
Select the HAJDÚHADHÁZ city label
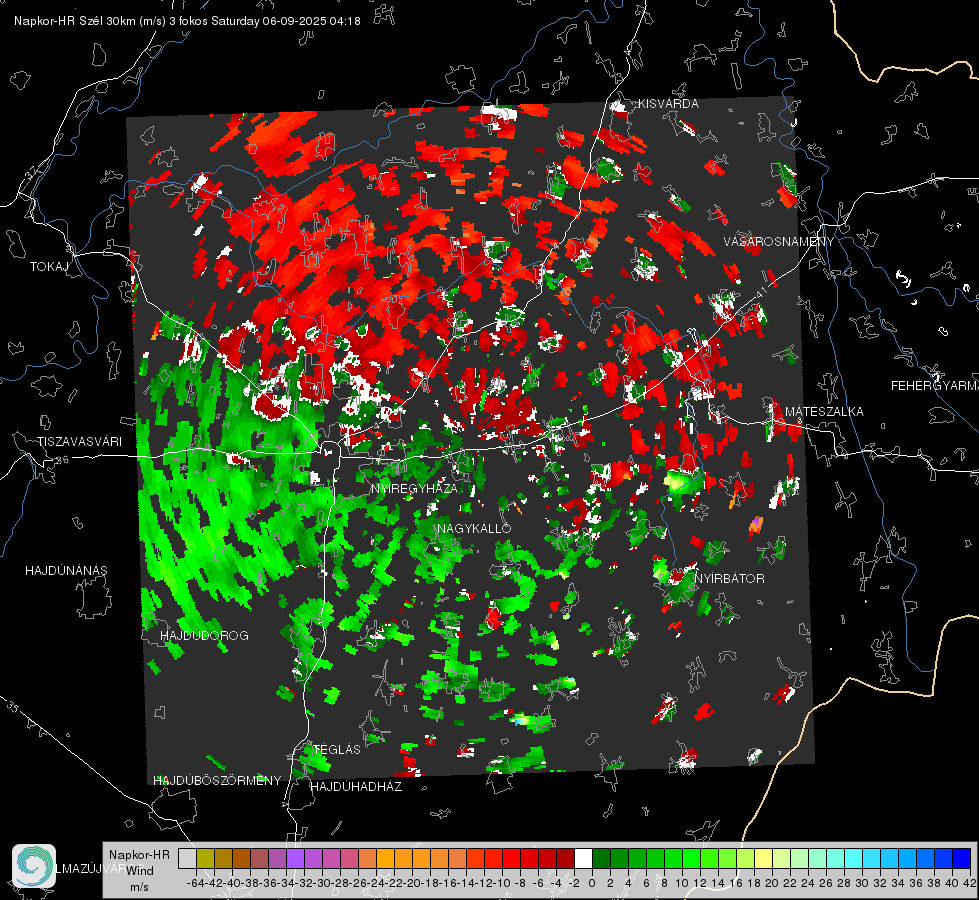click(x=356, y=786)
